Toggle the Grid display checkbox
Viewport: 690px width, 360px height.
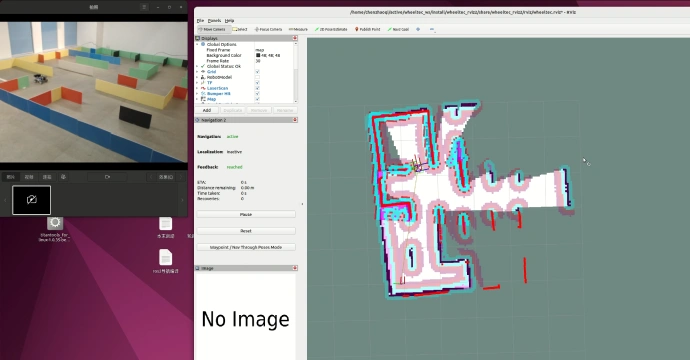pyautogui.click(x=257, y=72)
